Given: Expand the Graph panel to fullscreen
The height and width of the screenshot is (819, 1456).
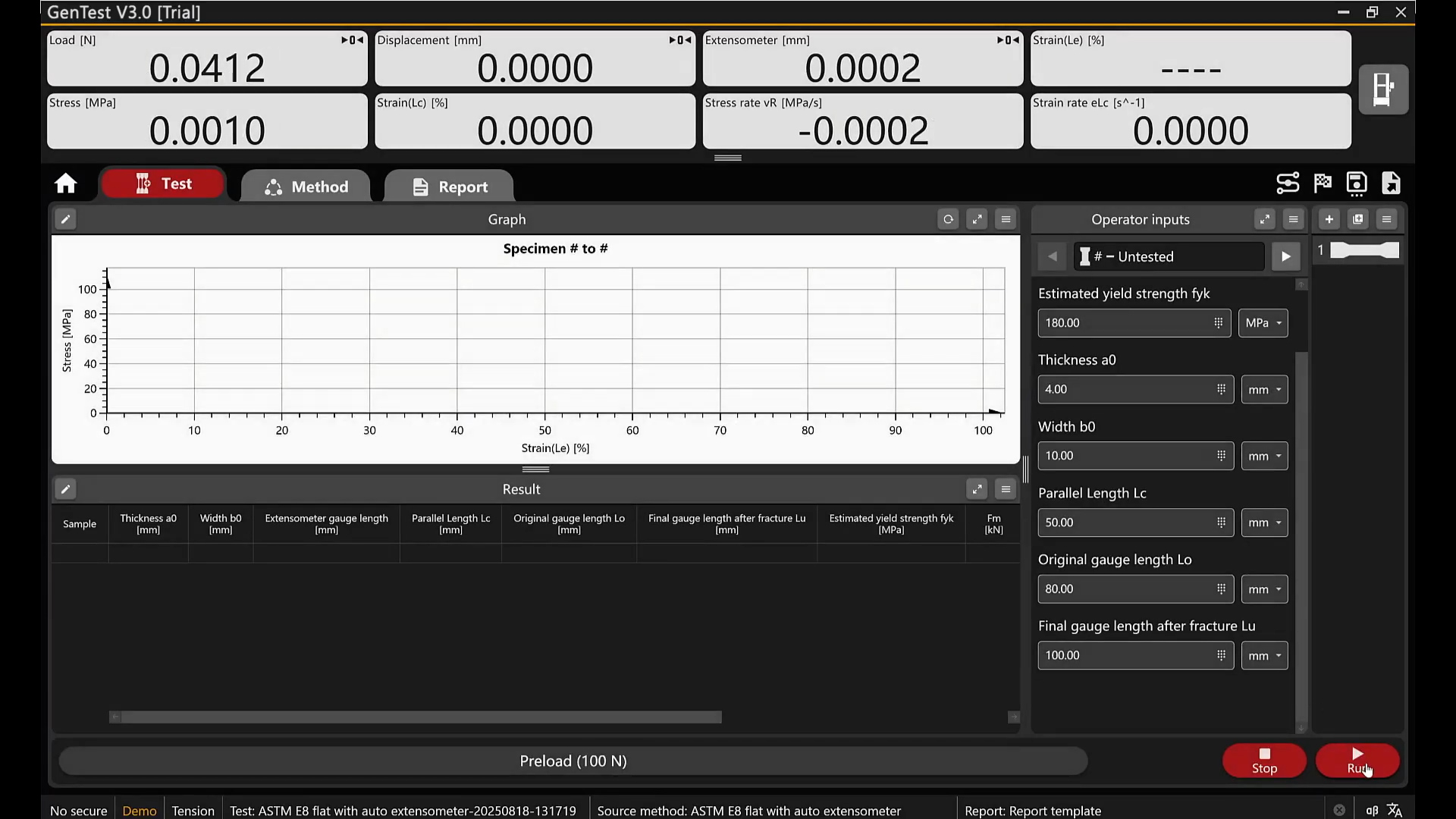Looking at the screenshot, I should (977, 219).
